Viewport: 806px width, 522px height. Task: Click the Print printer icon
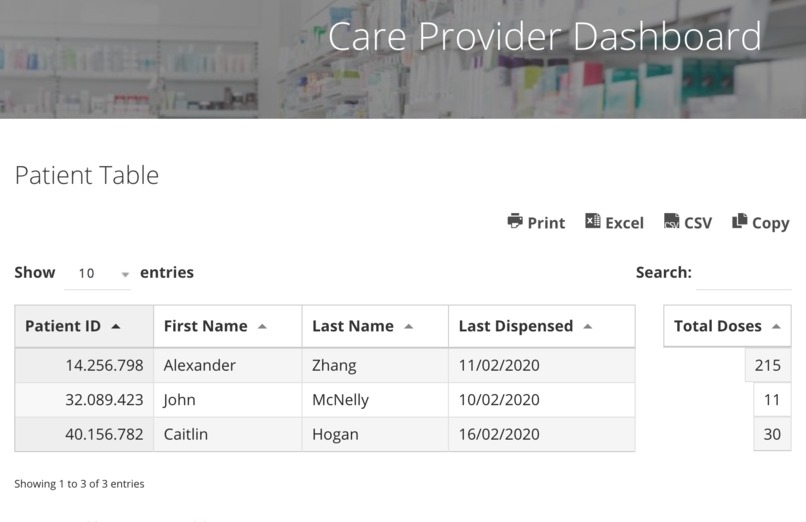[x=515, y=221]
